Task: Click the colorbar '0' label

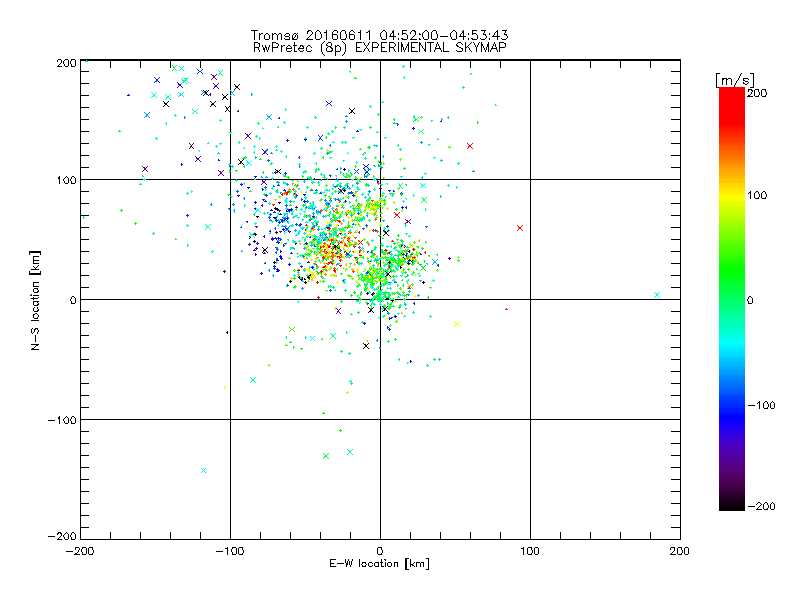Action: tap(750, 300)
